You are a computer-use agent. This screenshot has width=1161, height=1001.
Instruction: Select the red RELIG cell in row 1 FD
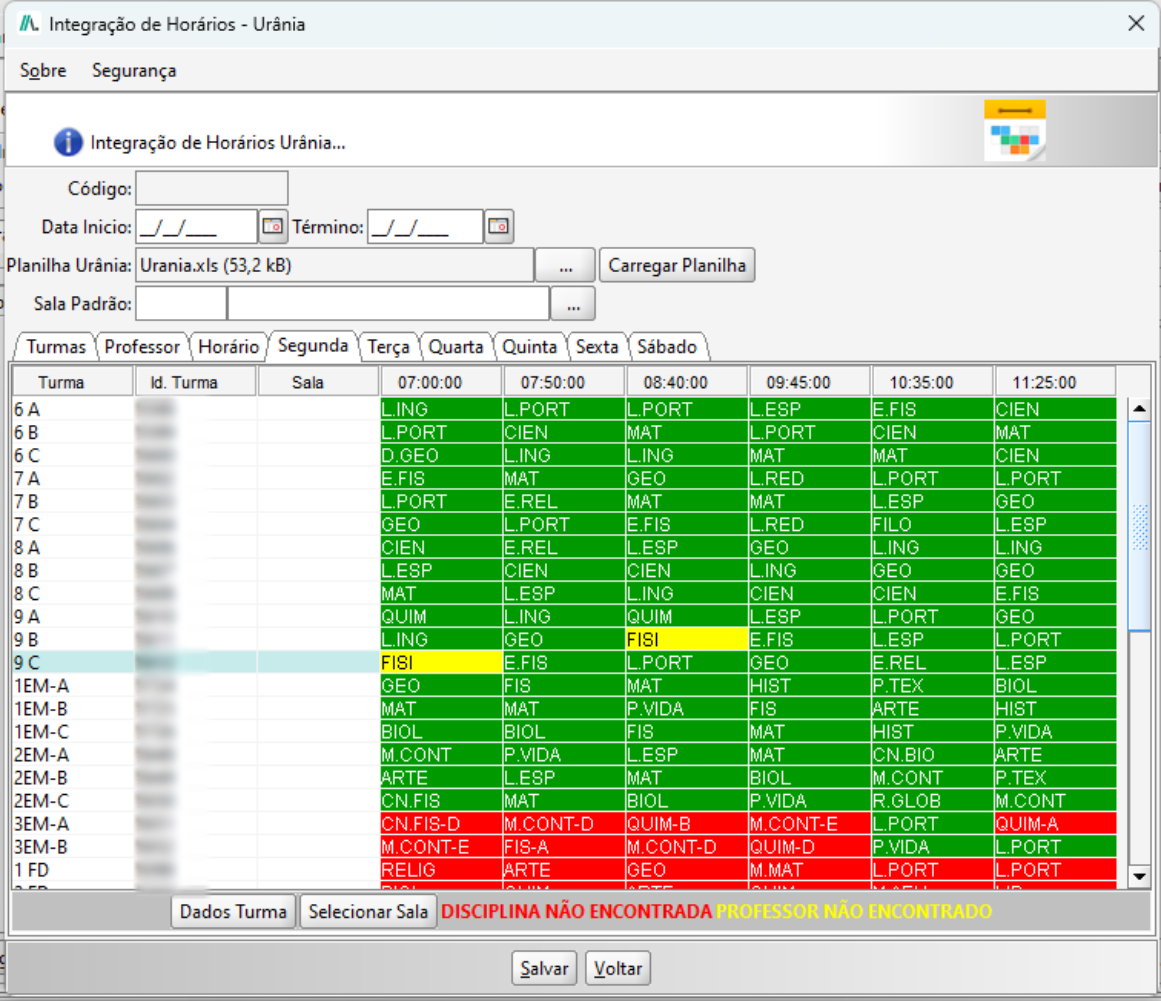click(441, 869)
